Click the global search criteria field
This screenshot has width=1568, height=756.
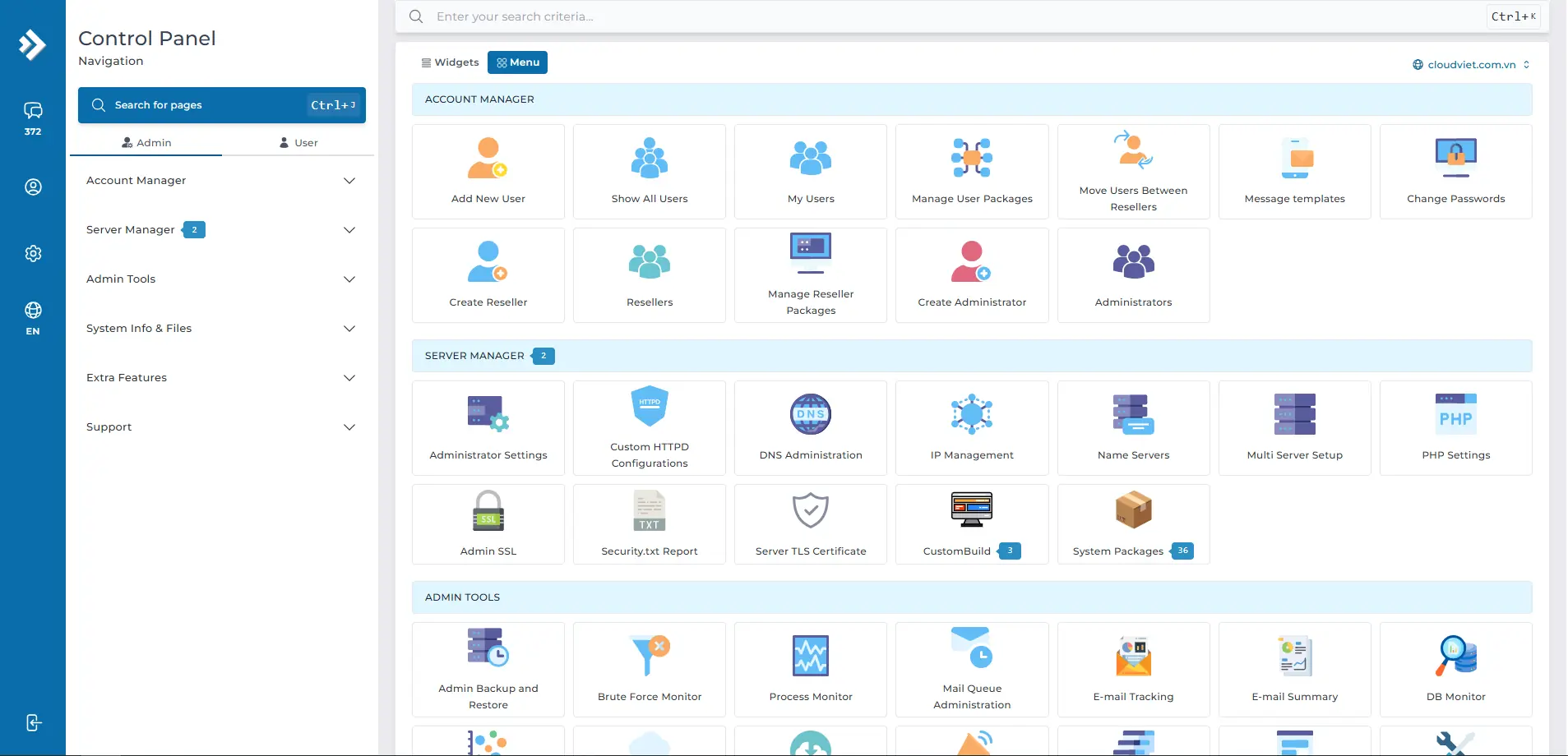[x=740, y=16]
